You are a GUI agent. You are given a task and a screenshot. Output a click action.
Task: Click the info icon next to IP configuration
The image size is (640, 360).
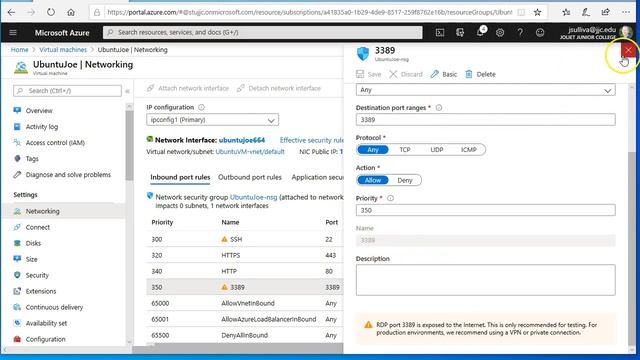201,107
